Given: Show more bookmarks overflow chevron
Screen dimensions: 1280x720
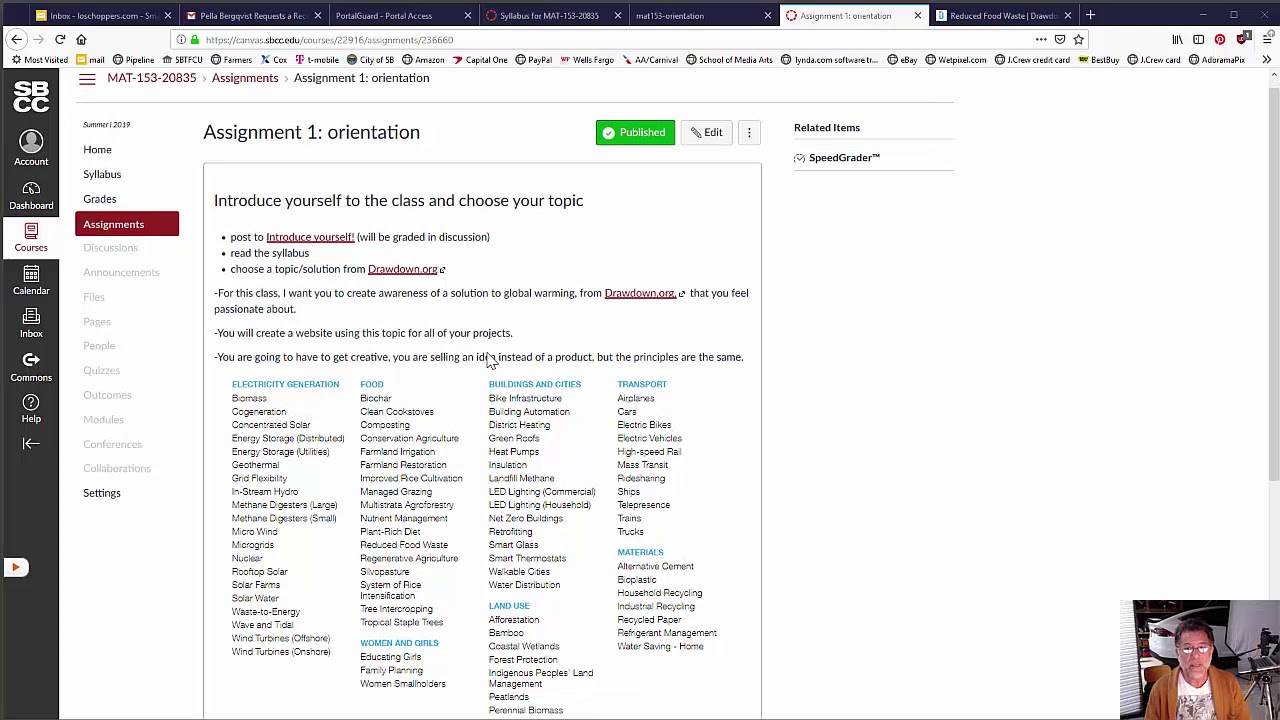Looking at the screenshot, I should click(1266, 59).
